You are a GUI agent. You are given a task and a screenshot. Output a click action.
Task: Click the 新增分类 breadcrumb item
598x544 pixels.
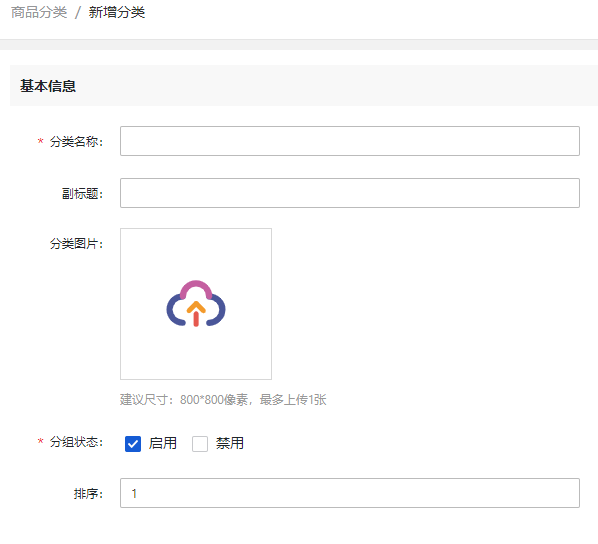[117, 12]
